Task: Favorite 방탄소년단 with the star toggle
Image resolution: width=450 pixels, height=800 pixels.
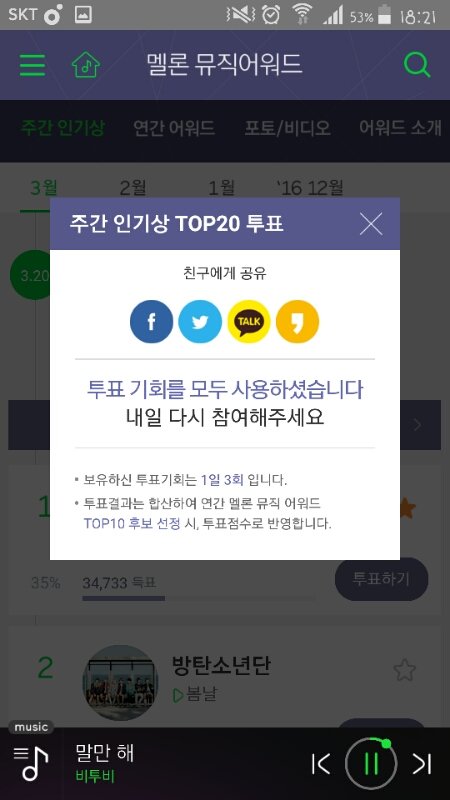Action: pyautogui.click(x=405, y=670)
